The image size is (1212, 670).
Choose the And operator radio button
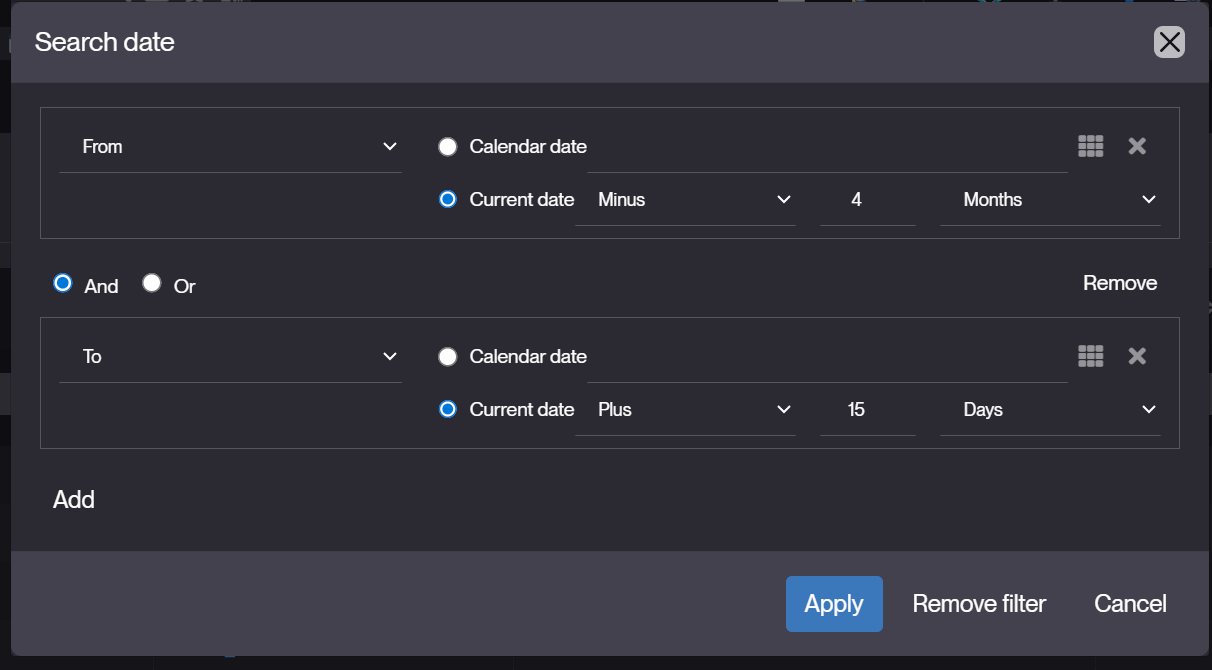[x=63, y=283]
